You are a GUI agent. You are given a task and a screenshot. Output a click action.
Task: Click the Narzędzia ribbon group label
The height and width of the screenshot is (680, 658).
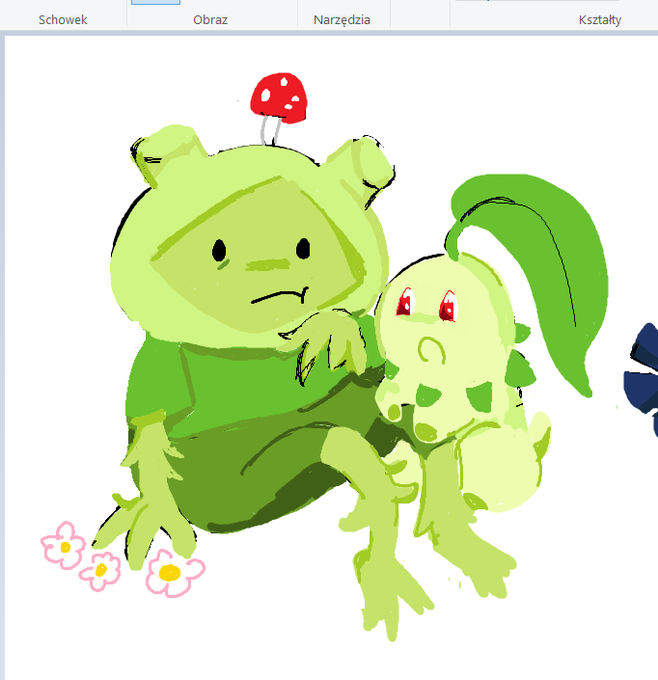click(342, 20)
